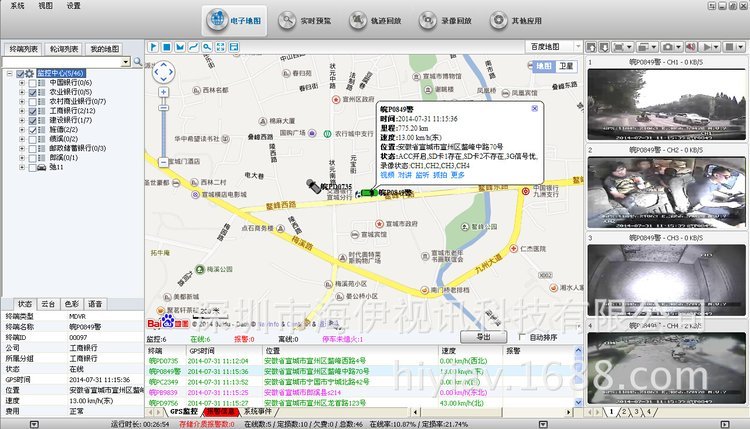This screenshot has width=750, height=429.
Task: Click the search magnifier beside terminal filter box
Action: pos(137,62)
